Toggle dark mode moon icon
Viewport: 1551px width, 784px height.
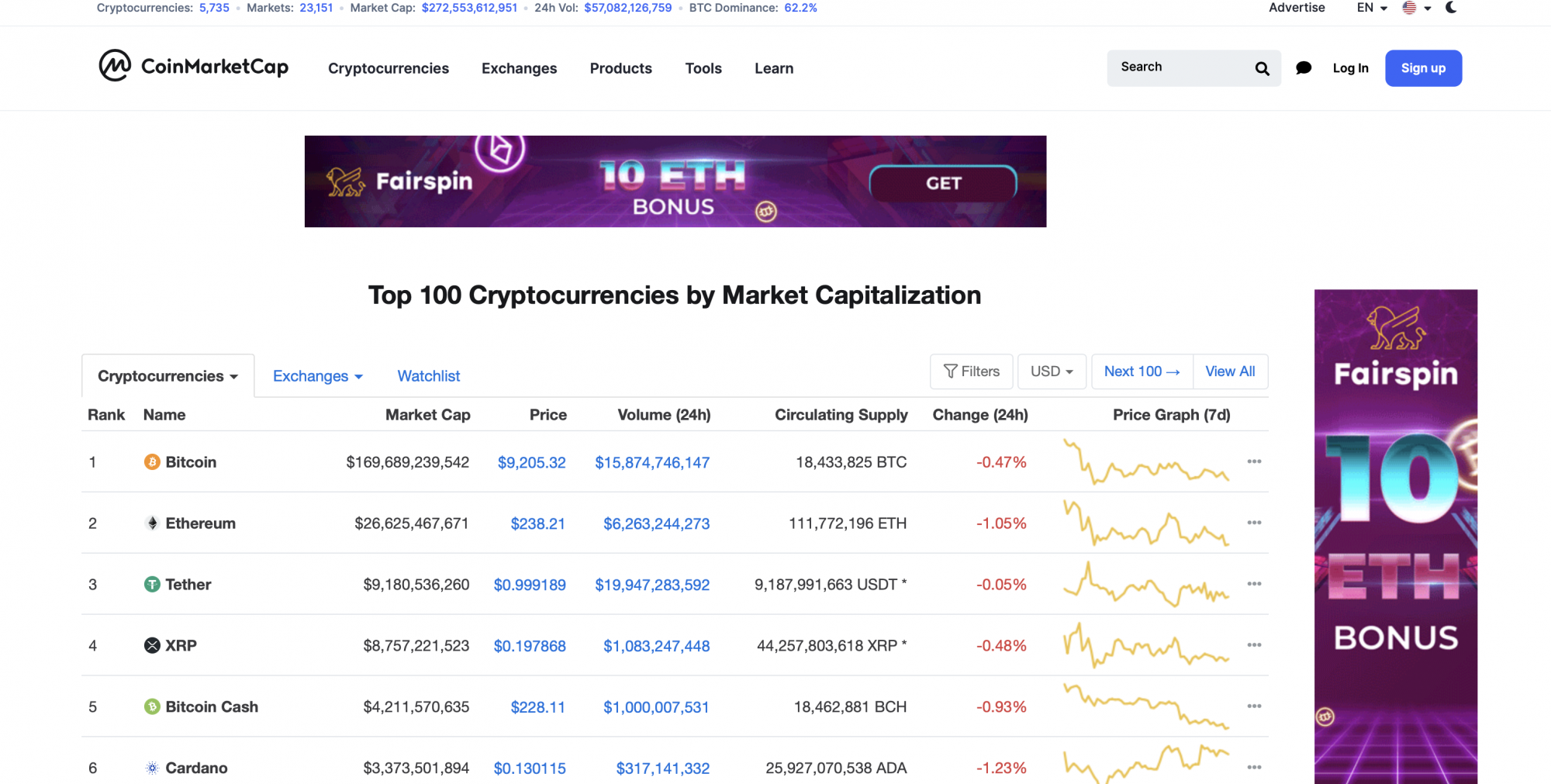(x=1451, y=8)
